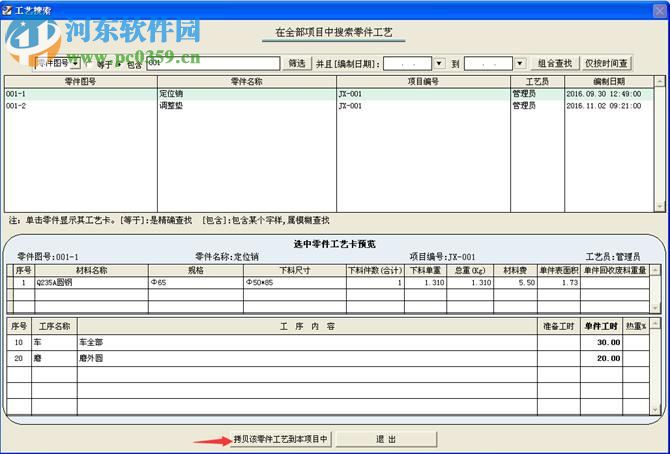
Task: Click the 工艺搜索 title bar app icon
Action: coord(7,10)
